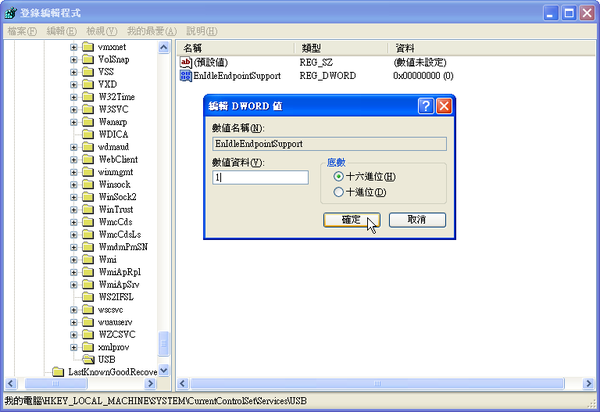
Task: Open the 我的最愛 Favorites menu
Action: (x=152, y=31)
